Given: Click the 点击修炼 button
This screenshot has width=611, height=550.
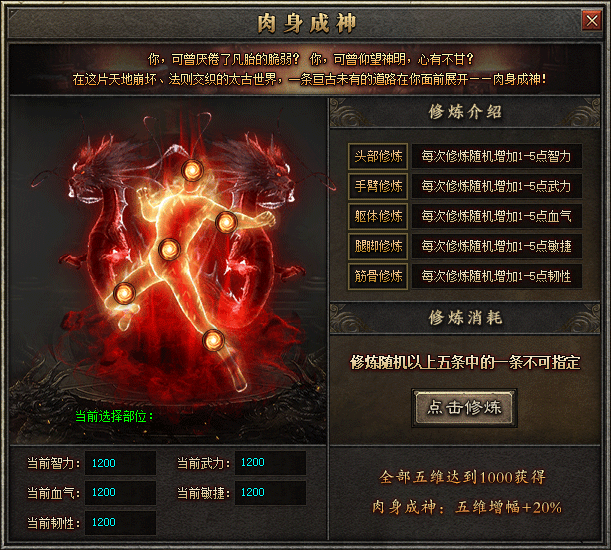Looking at the screenshot, I should click(x=464, y=408).
